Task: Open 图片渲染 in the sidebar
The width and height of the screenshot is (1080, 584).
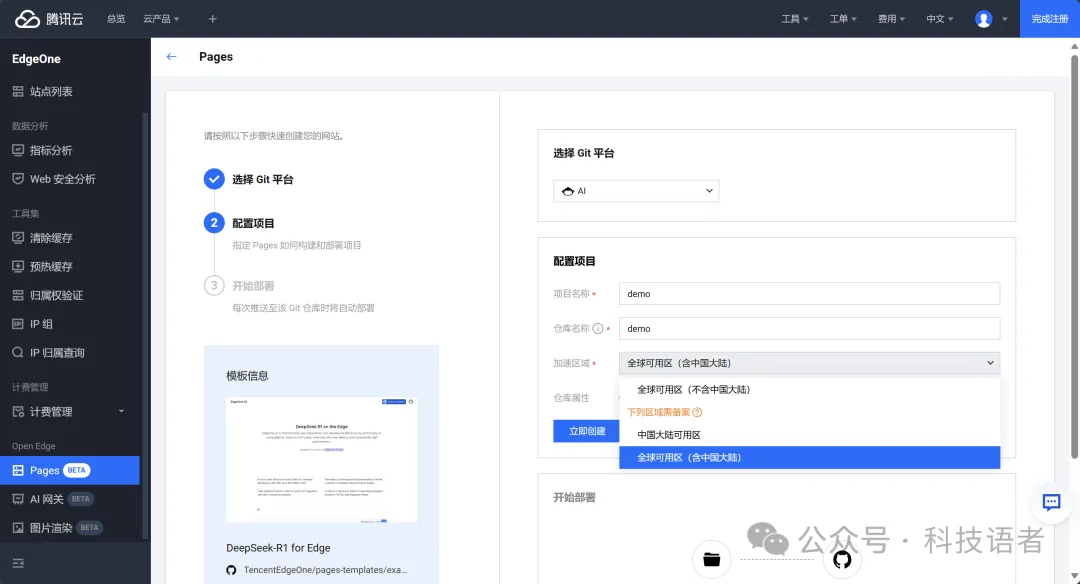Action: pos(51,528)
